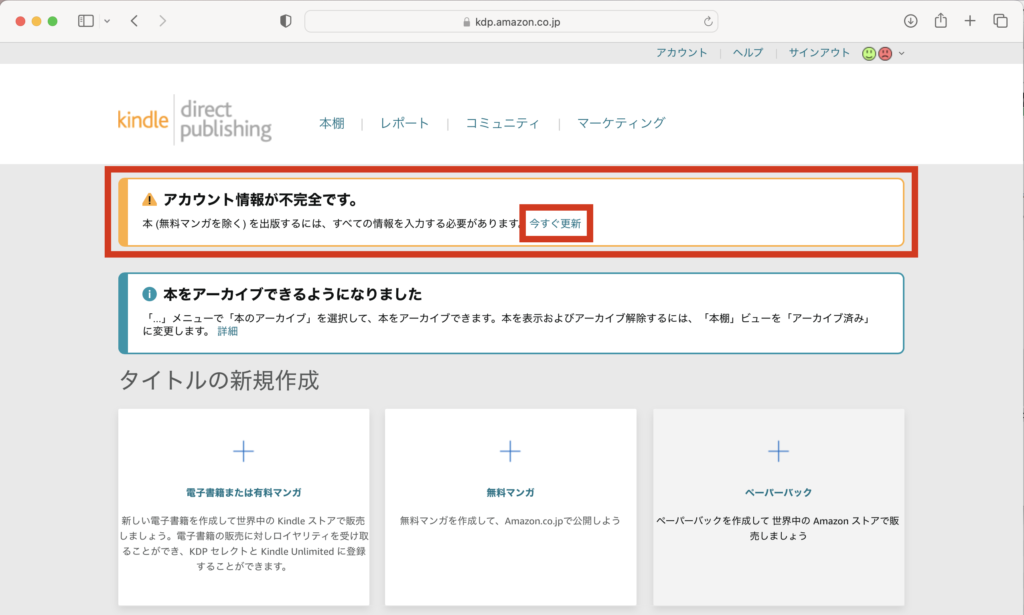Switch to the レポート tab
The image size is (1024, 615).
pyautogui.click(x=404, y=123)
